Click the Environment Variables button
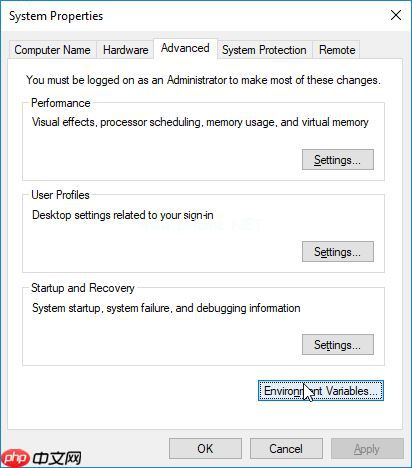Screen dimensions: 412x468 point(321,391)
